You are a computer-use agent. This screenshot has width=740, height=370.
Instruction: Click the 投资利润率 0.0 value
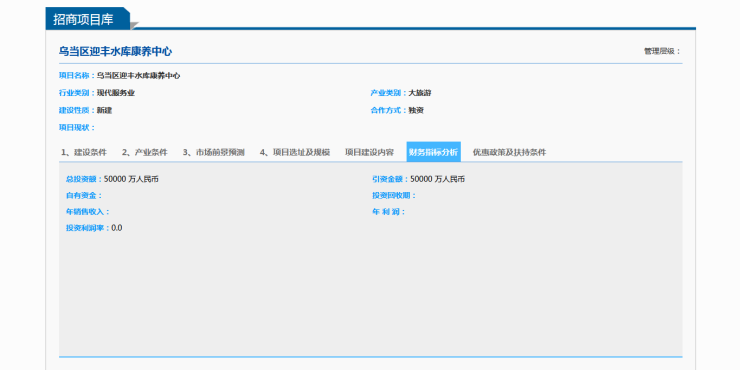point(117,228)
